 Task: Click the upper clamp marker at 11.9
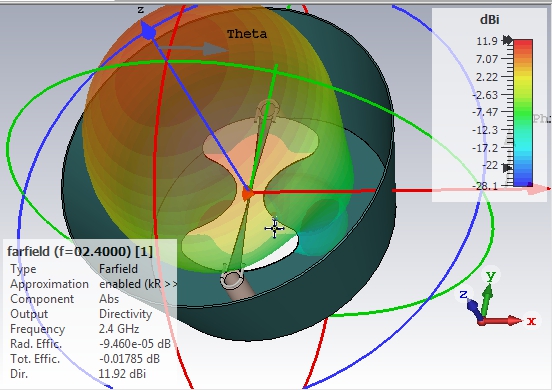[507, 40]
